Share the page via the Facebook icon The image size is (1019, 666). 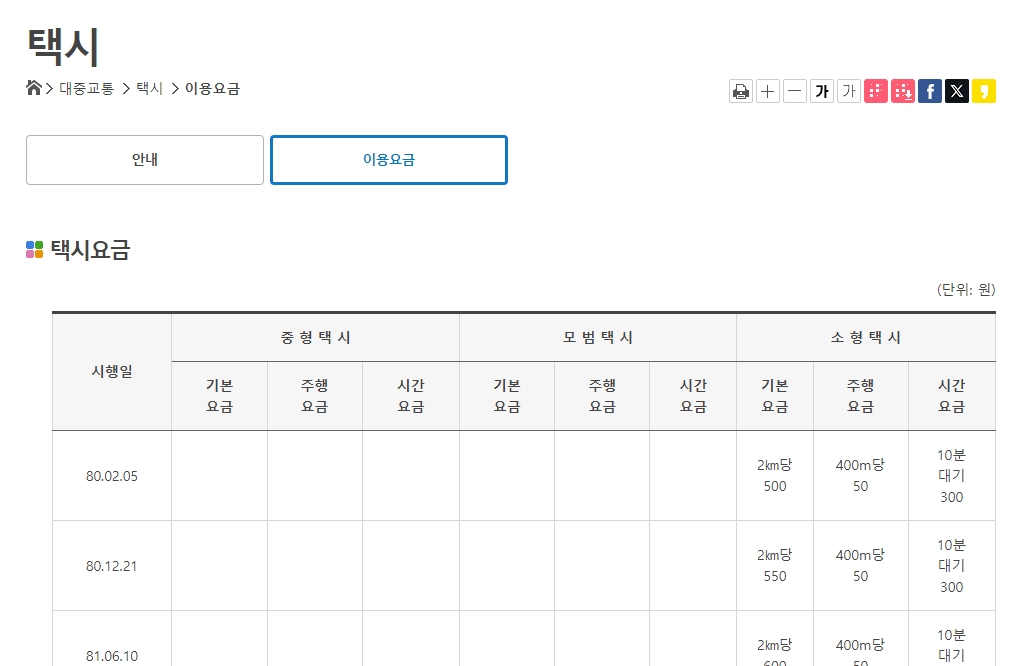(x=929, y=90)
